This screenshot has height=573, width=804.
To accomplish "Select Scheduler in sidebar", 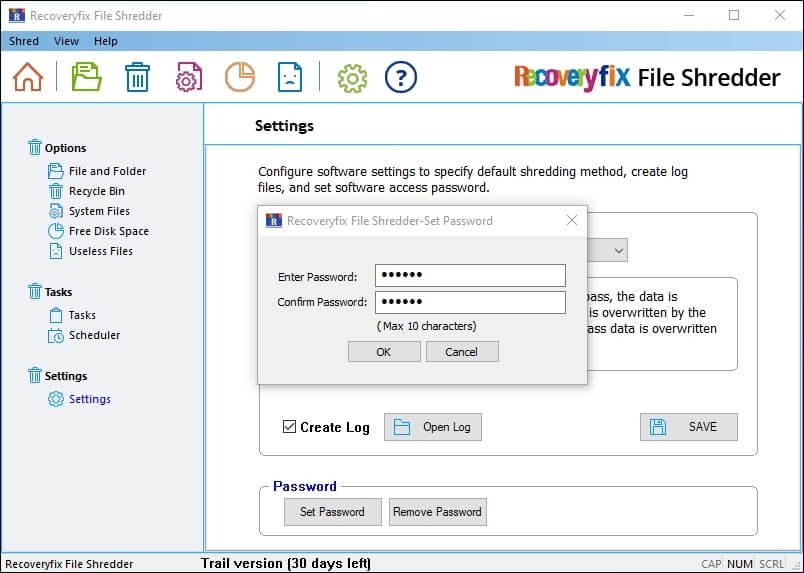I will coord(94,335).
